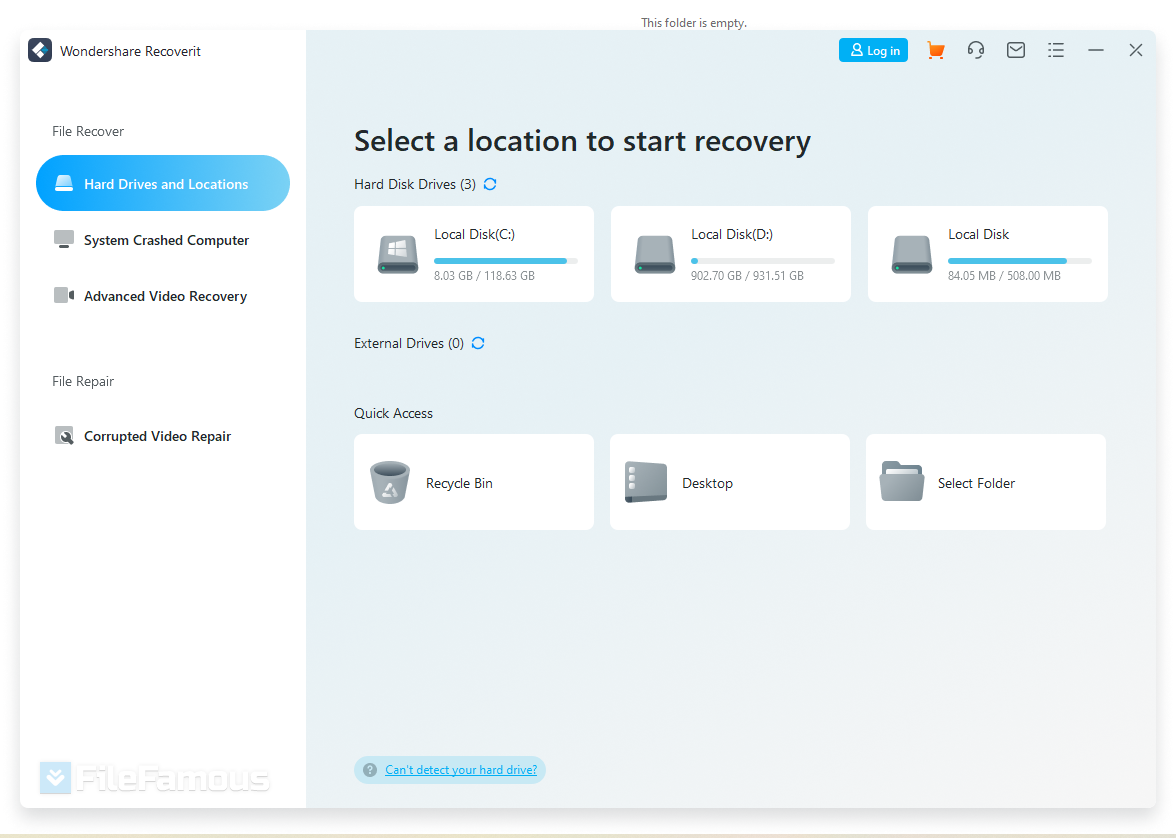The height and width of the screenshot is (838, 1176).
Task: Choose the Desktop label
Action: point(707,483)
